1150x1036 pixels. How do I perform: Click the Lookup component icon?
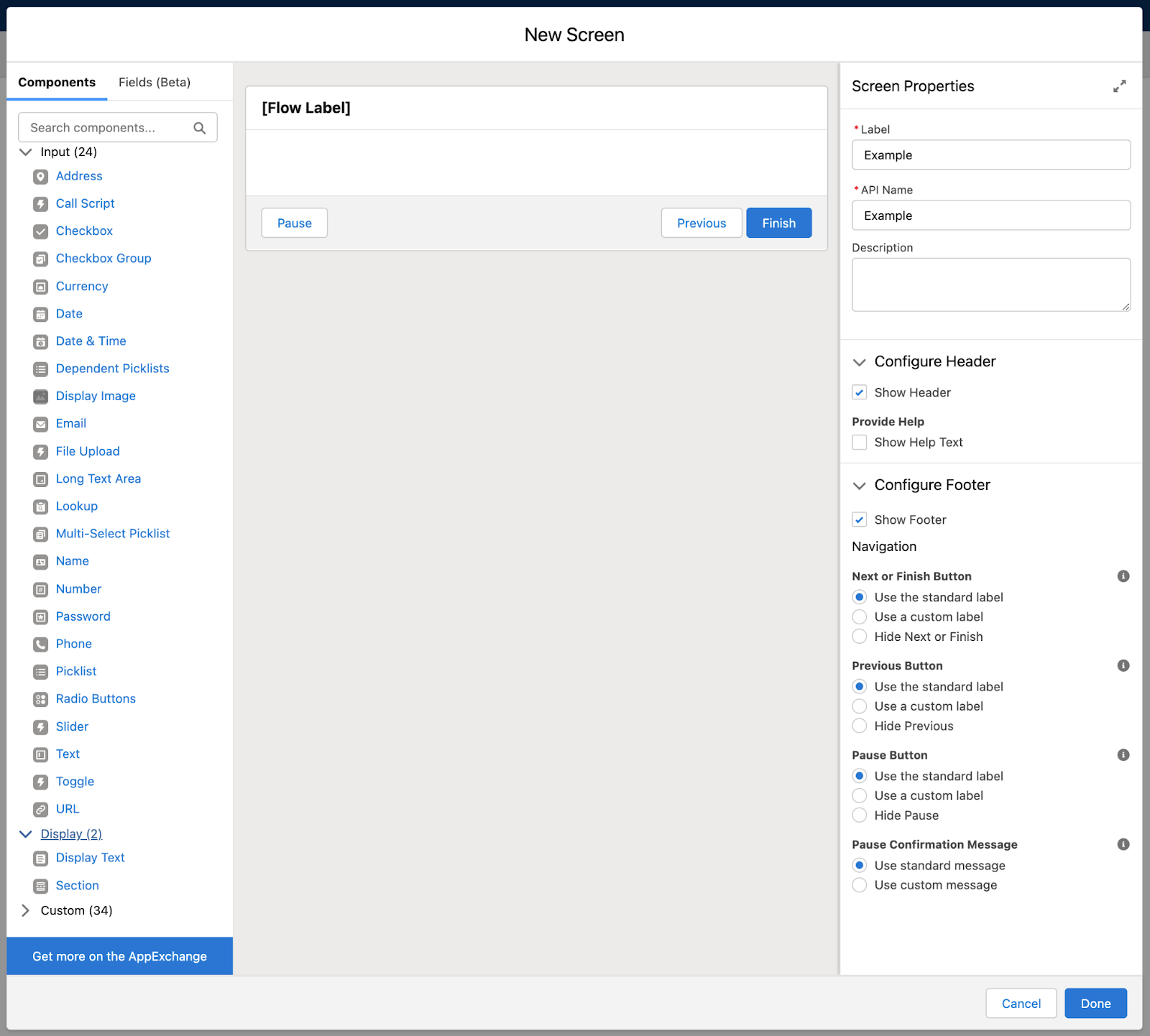click(40, 507)
